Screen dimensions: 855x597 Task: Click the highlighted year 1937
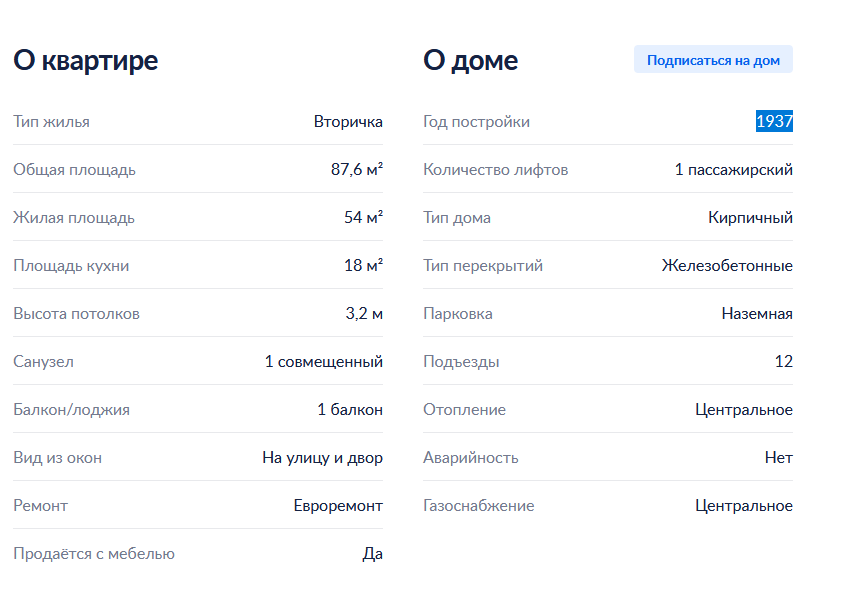(x=774, y=122)
